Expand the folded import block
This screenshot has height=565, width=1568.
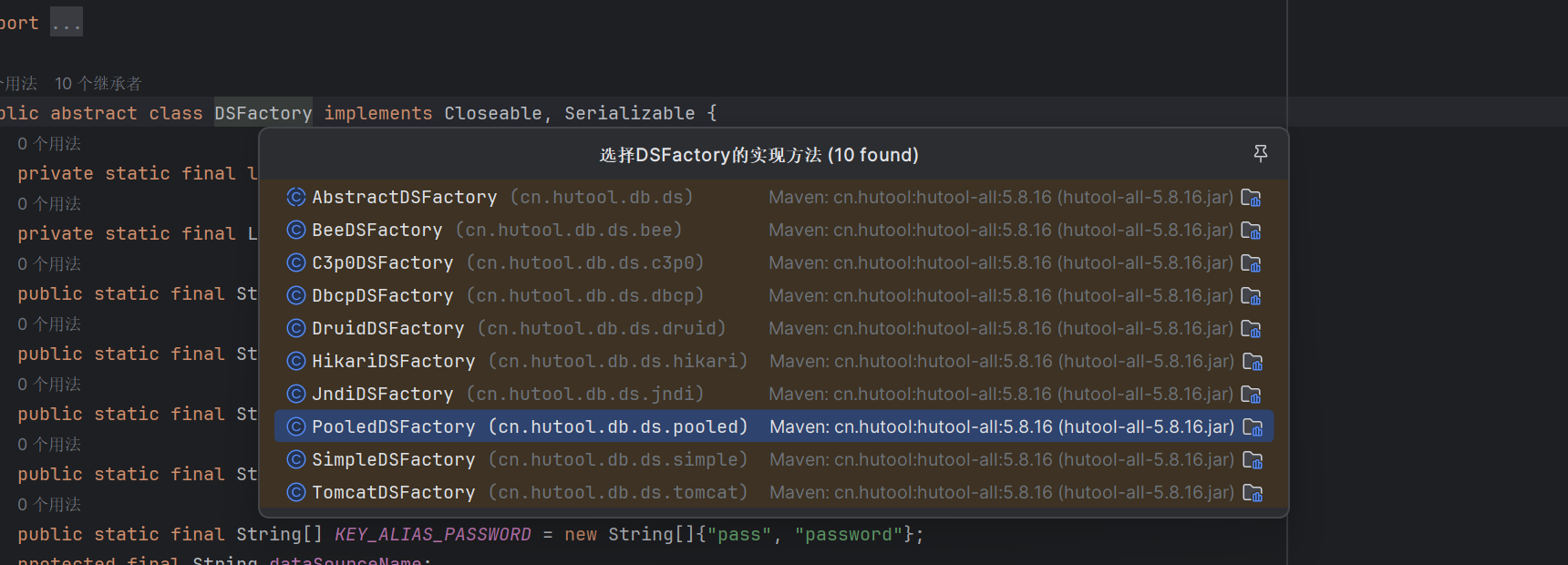coord(67,23)
